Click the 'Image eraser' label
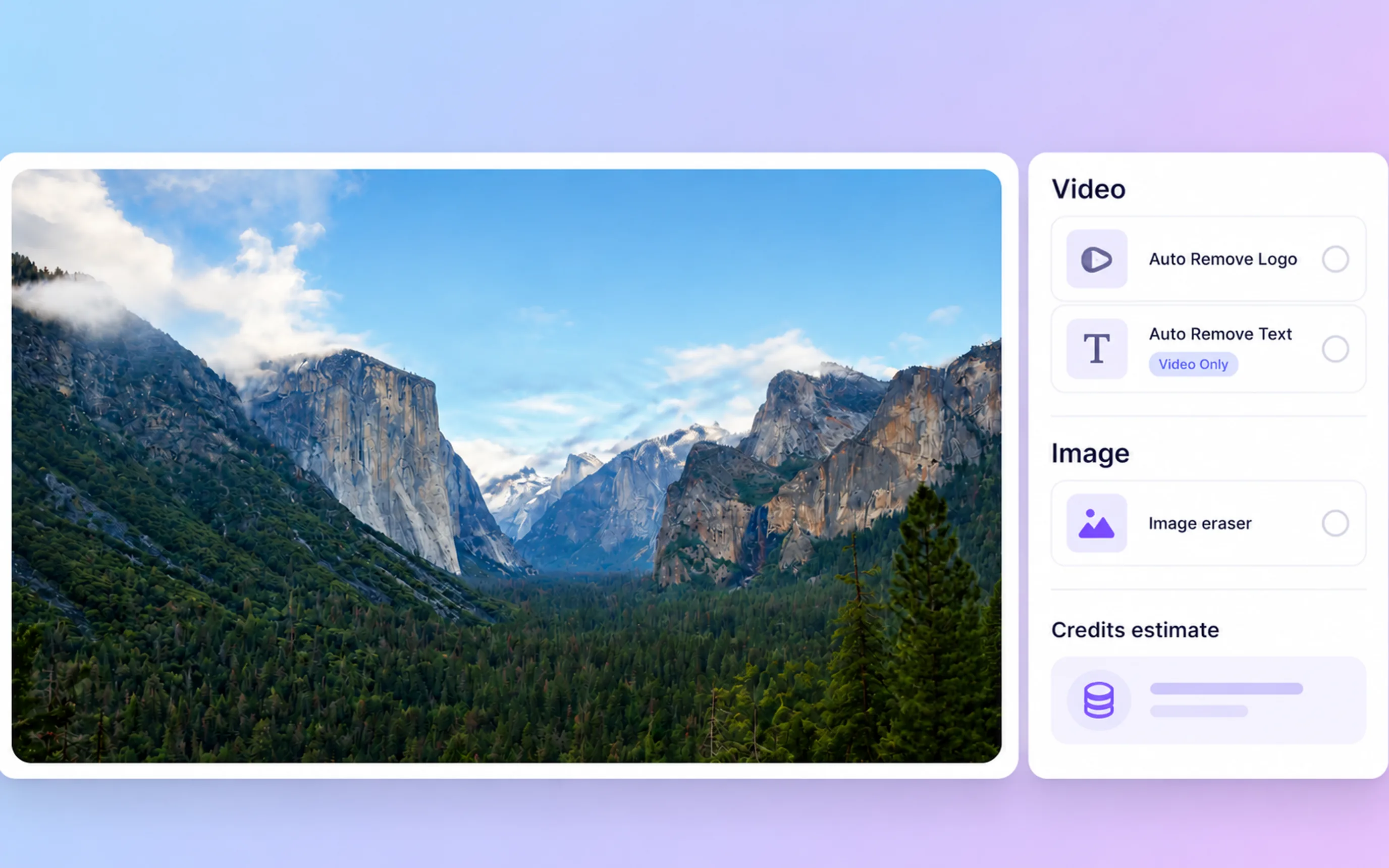Image resolution: width=1389 pixels, height=868 pixels. 1200,523
